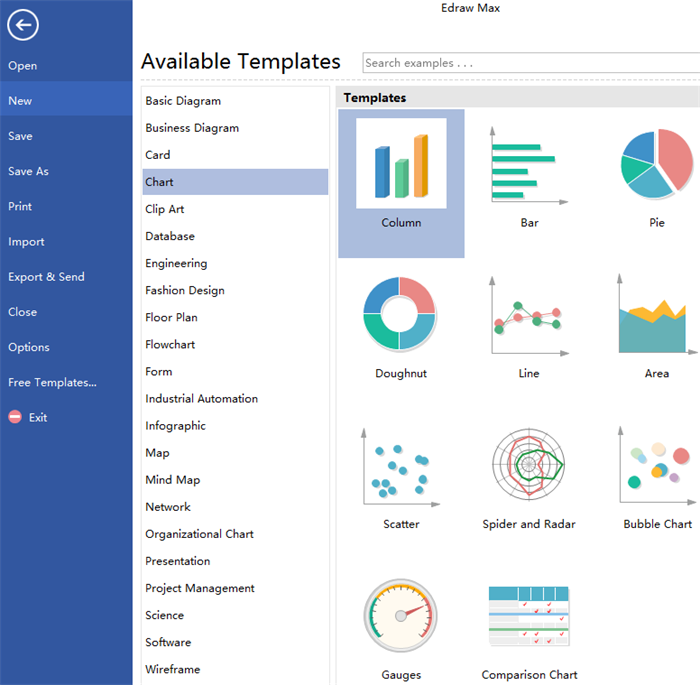The image size is (700, 685).
Task: Choose the Area chart template icon
Action: click(657, 314)
